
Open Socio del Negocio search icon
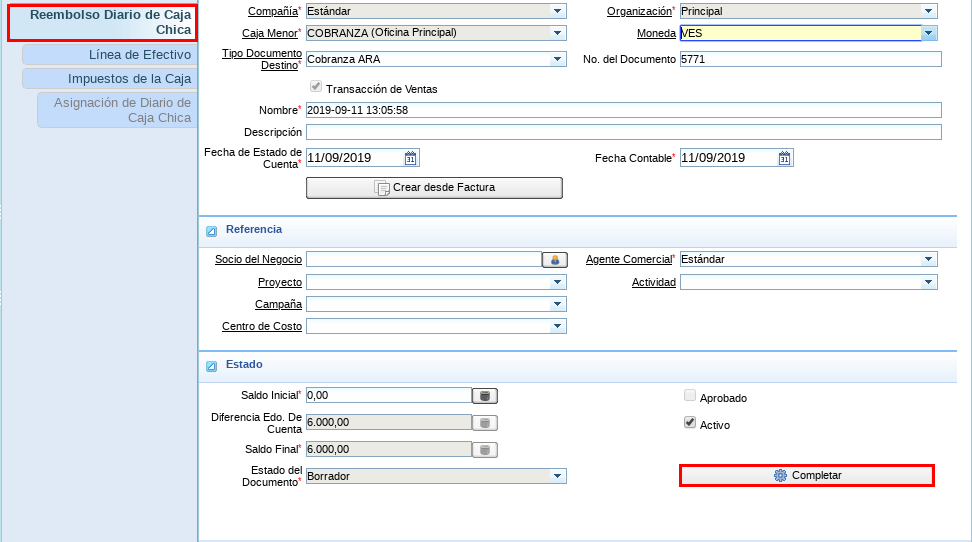pyautogui.click(x=555, y=260)
